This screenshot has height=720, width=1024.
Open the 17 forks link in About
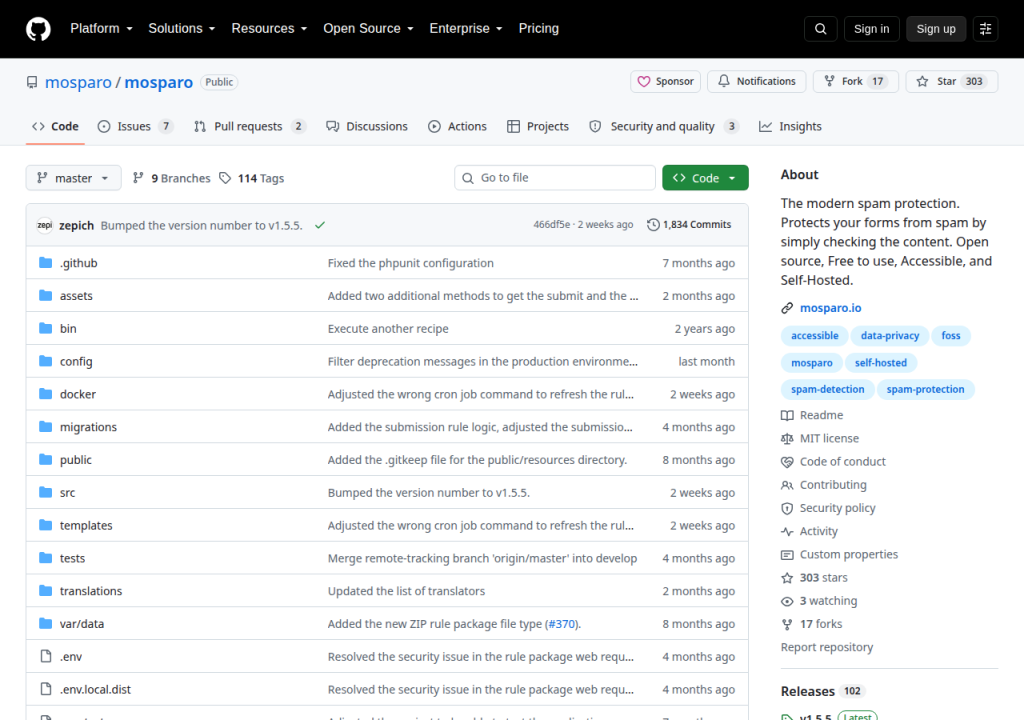point(812,624)
